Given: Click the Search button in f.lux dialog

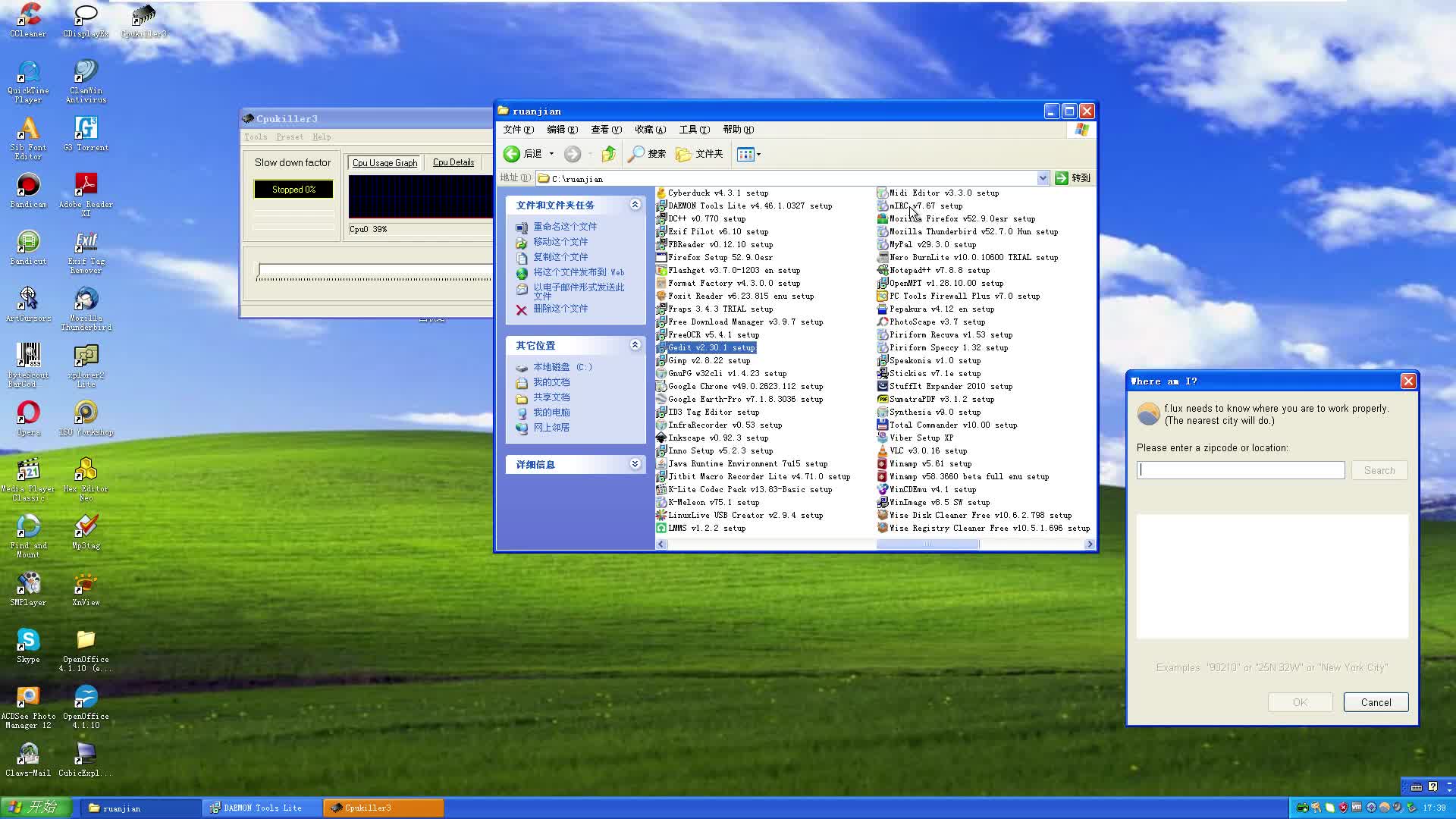Looking at the screenshot, I should [1379, 470].
